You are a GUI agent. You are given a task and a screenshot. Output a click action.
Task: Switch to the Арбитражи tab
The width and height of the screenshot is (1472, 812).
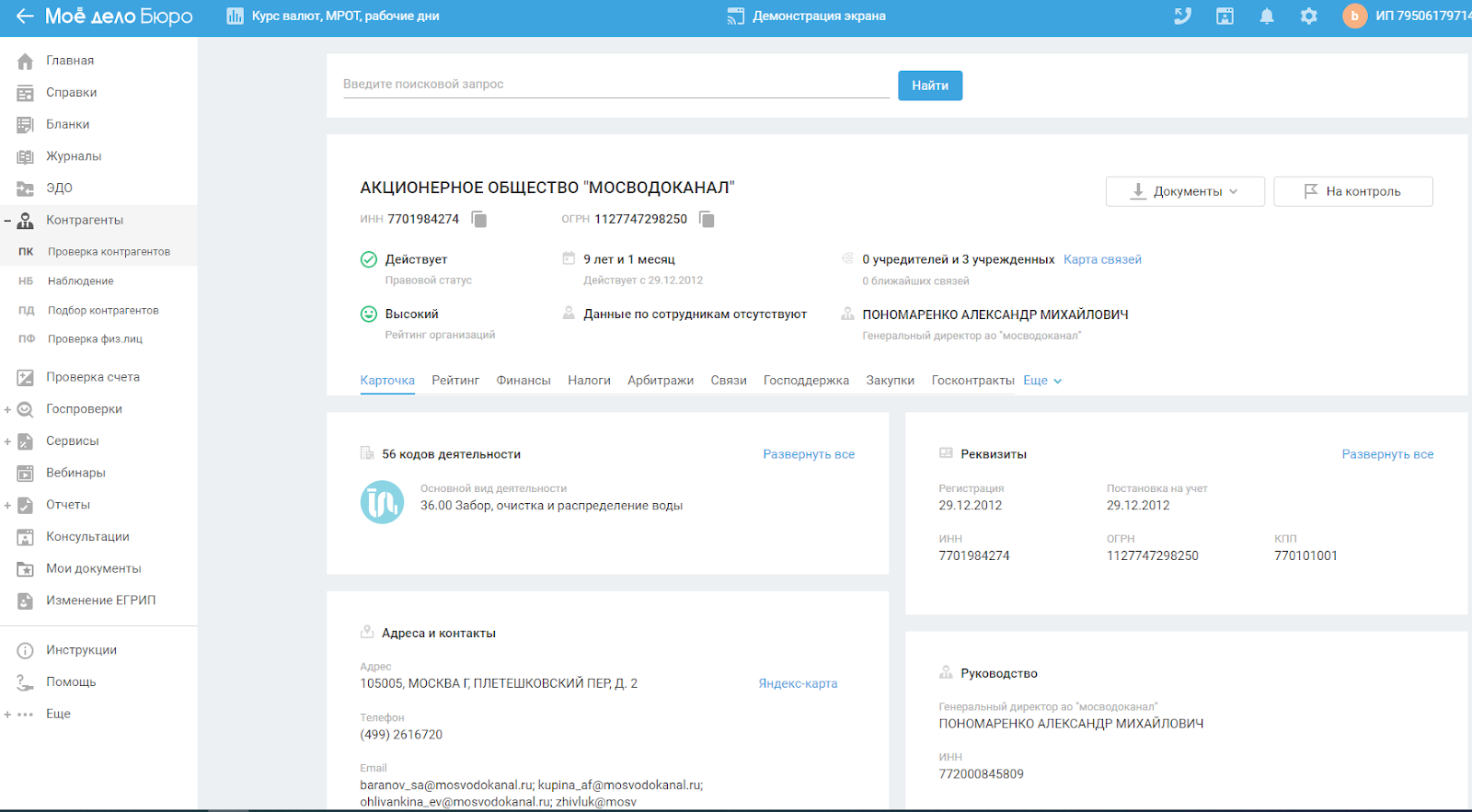point(661,381)
